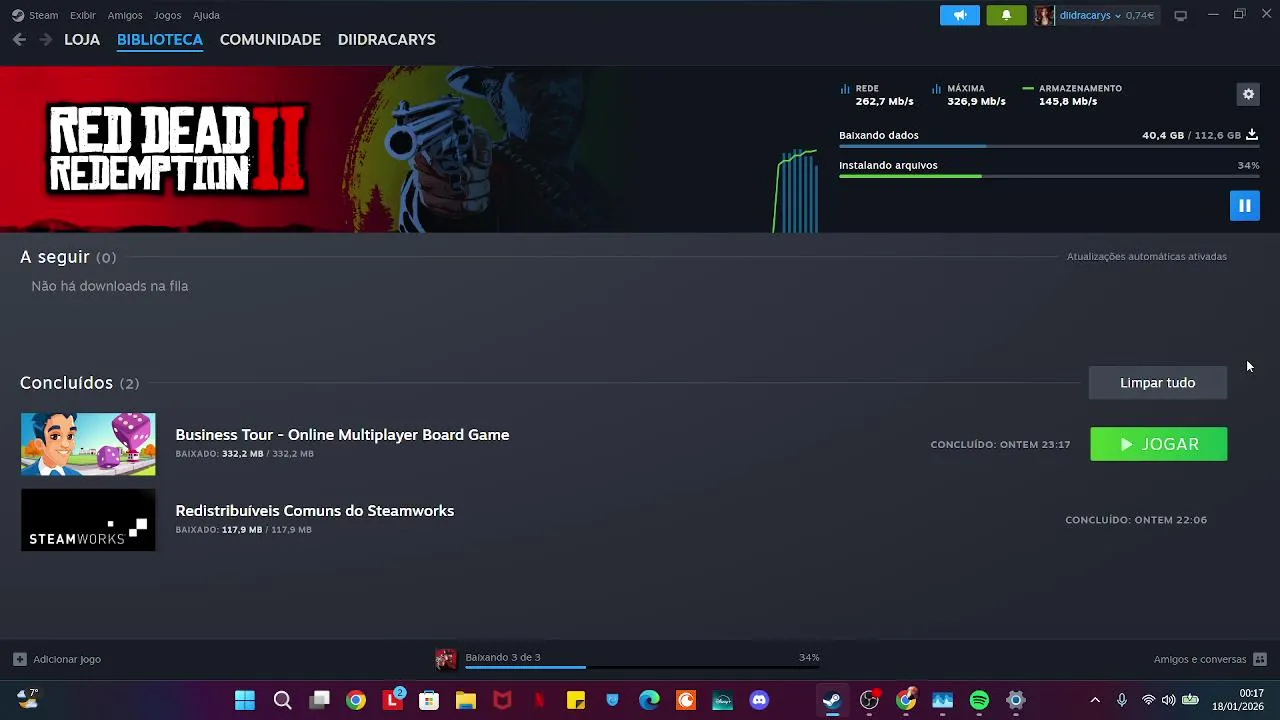Open the Ajuda menu
This screenshot has height=720, width=1280.
[206, 15]
